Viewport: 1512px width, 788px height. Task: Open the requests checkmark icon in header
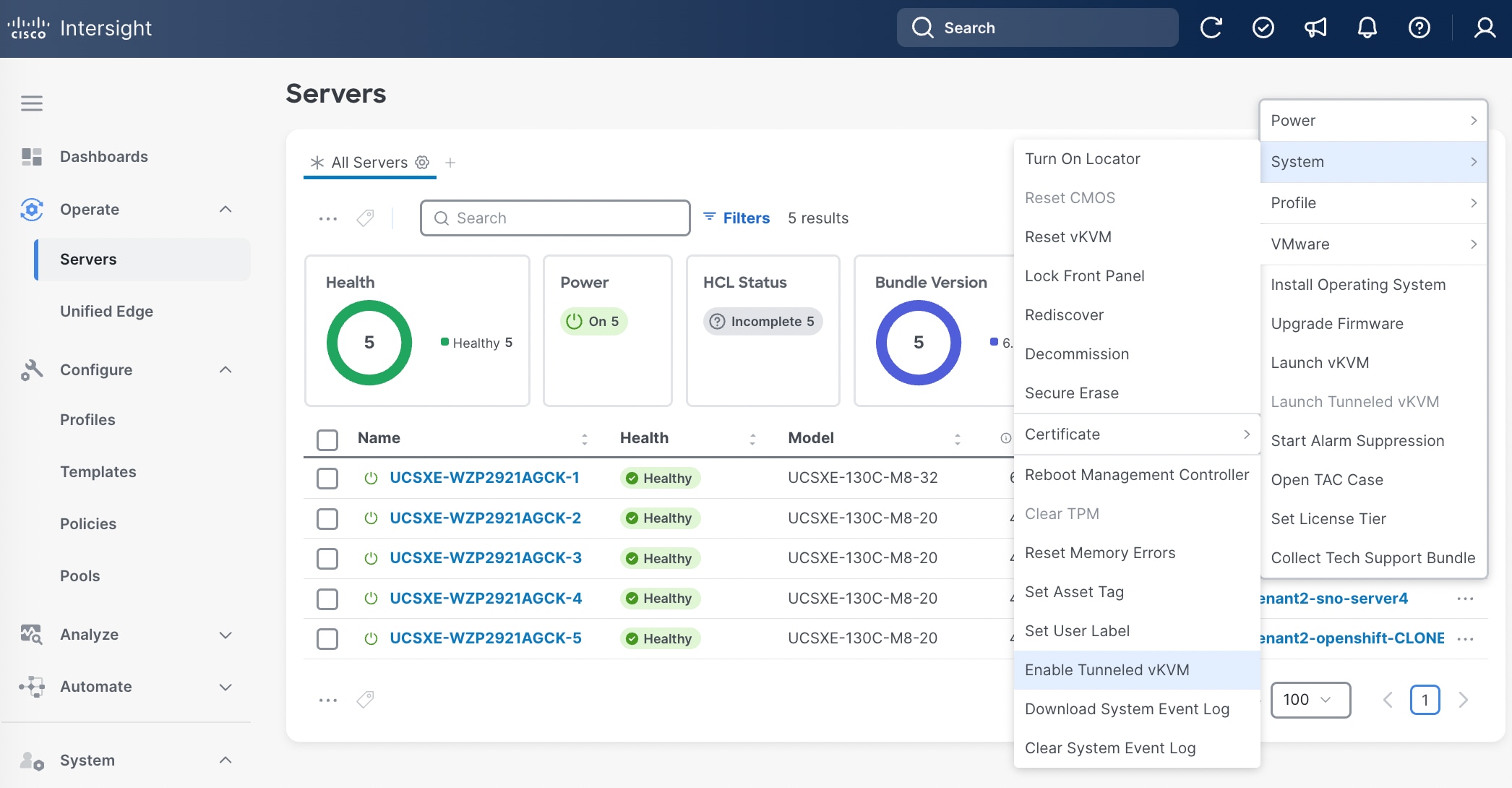point(1263,28)
